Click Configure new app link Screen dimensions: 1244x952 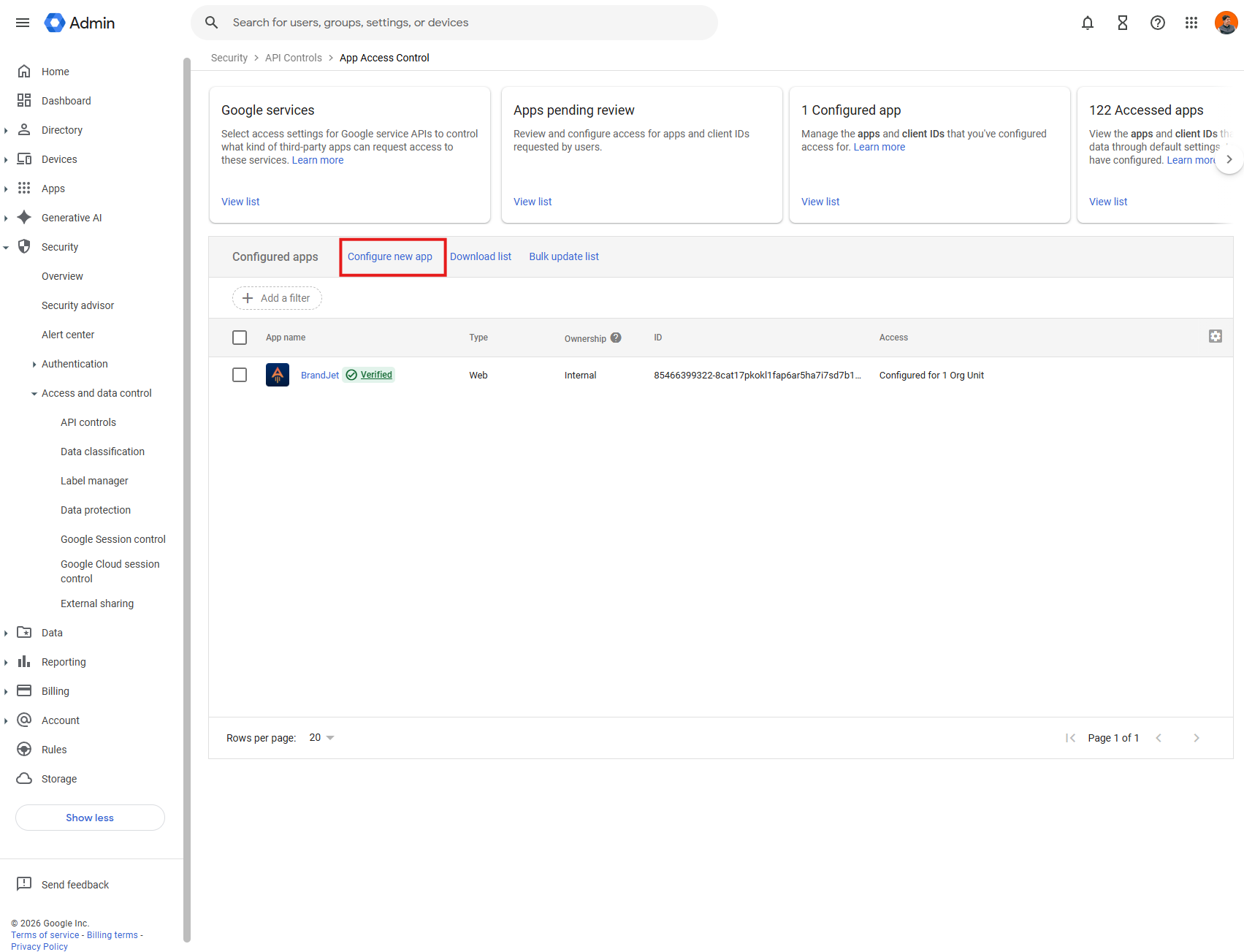(x=390, y=256)
